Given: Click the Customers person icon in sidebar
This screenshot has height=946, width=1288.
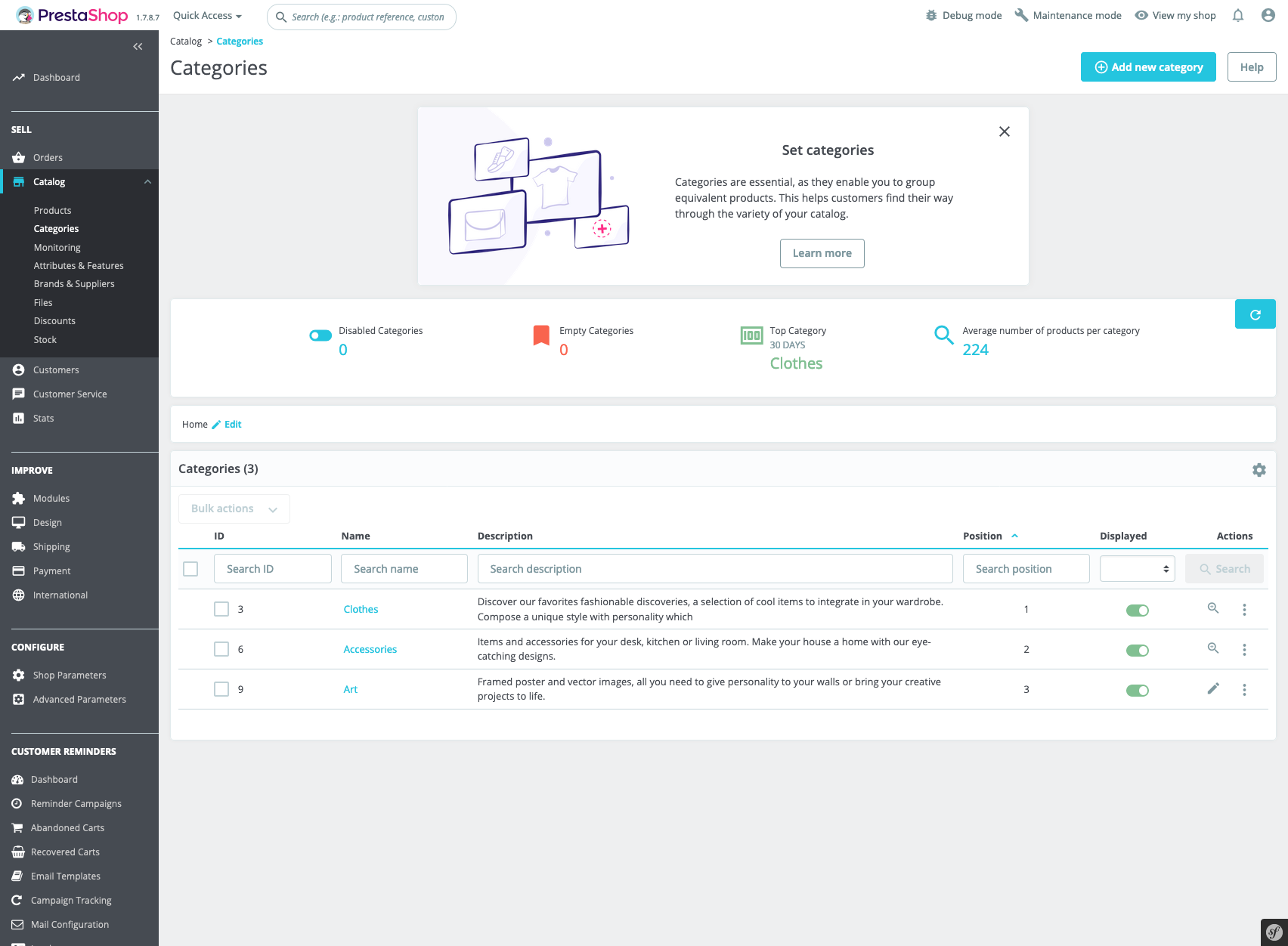Looking at the screenshot, I should point(19,369).
